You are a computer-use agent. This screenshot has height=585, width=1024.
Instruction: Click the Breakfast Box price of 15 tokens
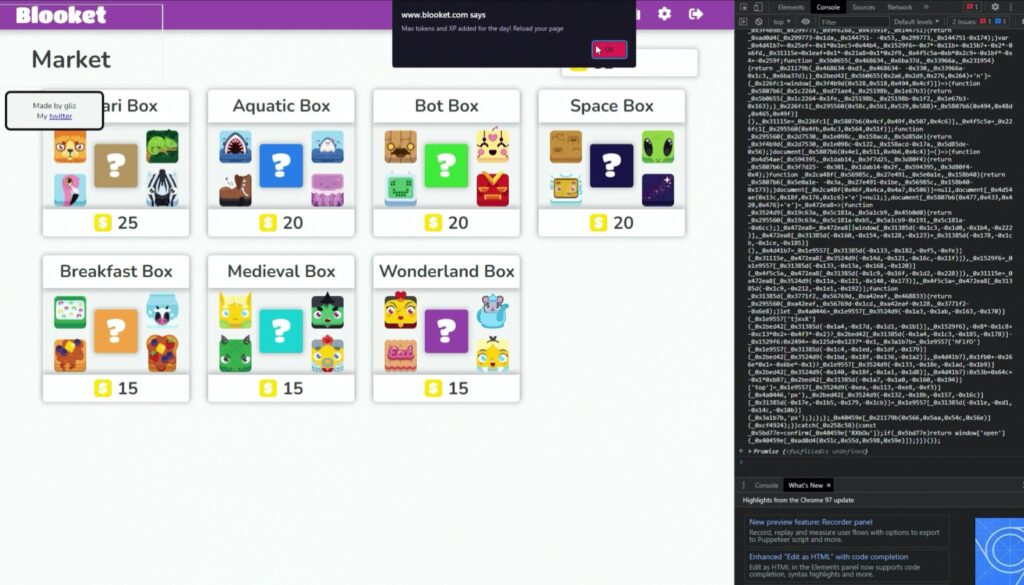click(x=116, y=388)
